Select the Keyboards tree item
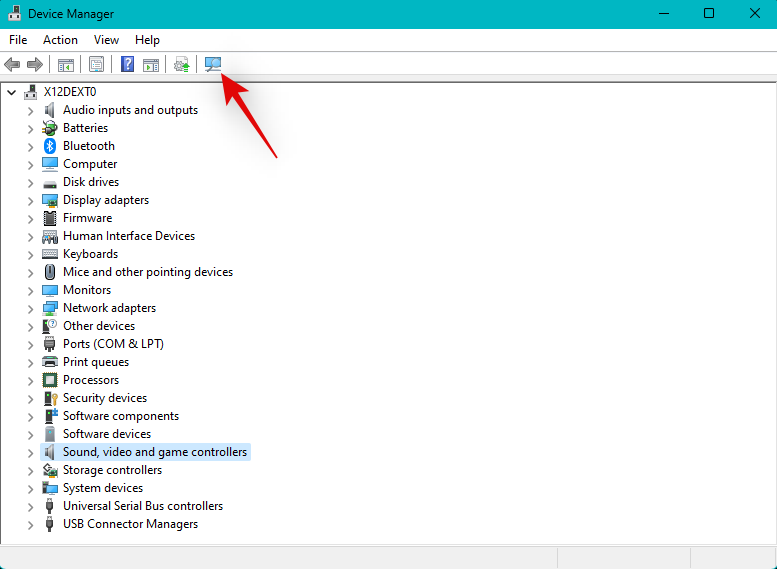 pyautogui.click(x=91, y=254)
